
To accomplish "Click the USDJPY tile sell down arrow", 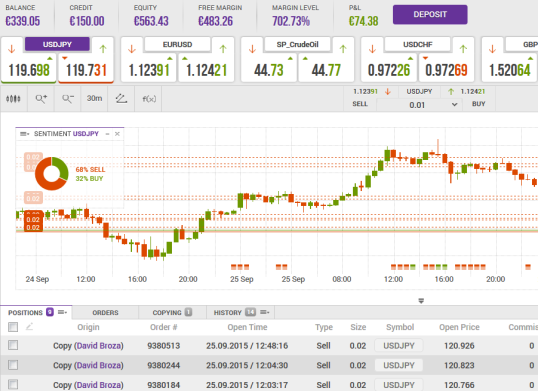I will coord(12,49).
